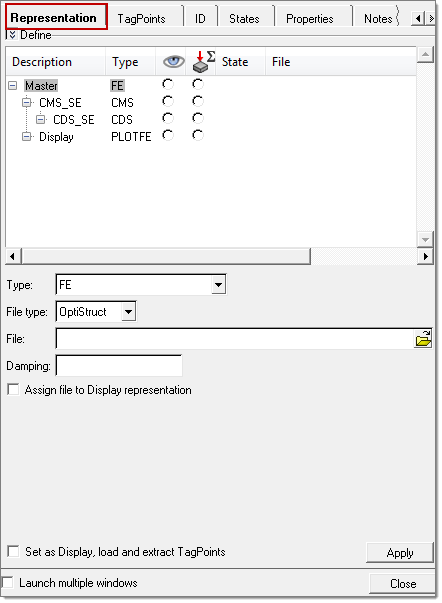Image resolution: width=442 pixels, height=603 pixels.
Task: Click the eye visibility column header icon
Action: (173, 62)
